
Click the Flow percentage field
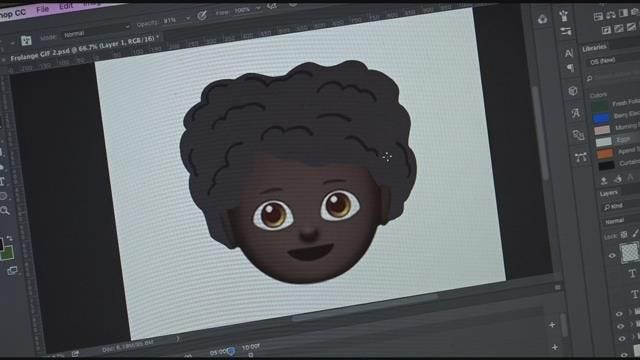click(242, 10)
